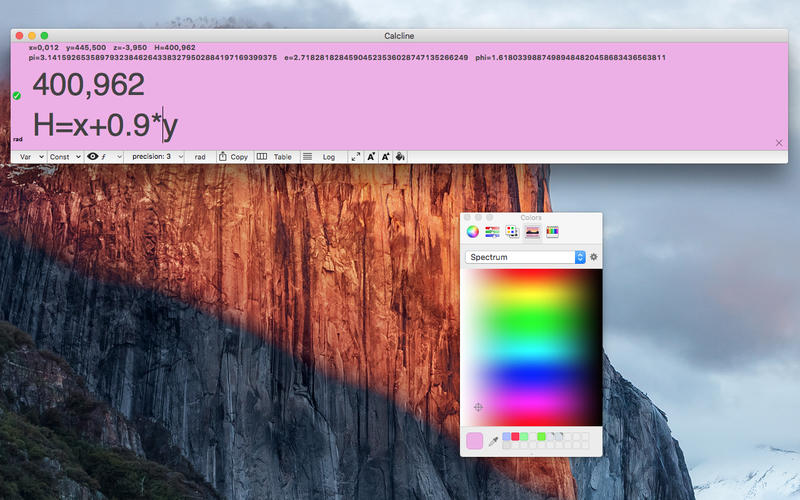Switch to the color palettes picker
800x500 pixels.
tap(512, 232)
